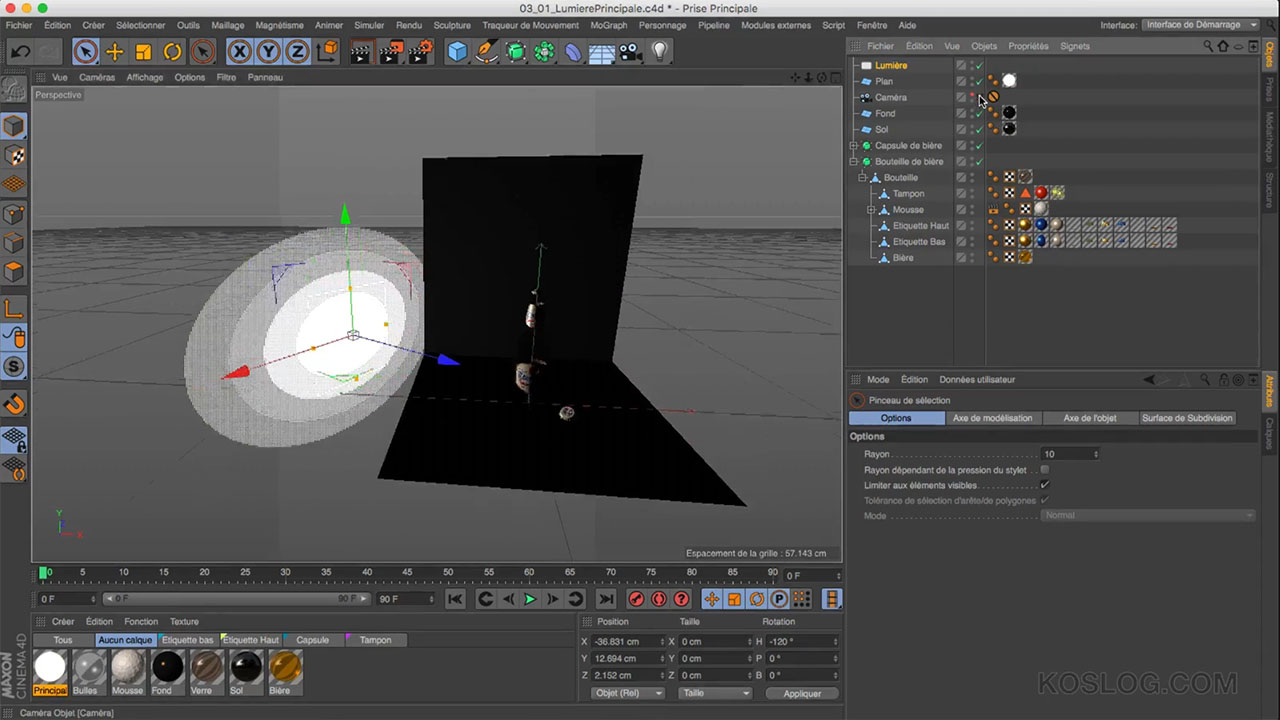Collapse the 'Bouteille de bière' hierarchy
Screen dimensions: 1280x720
(854, 161)
